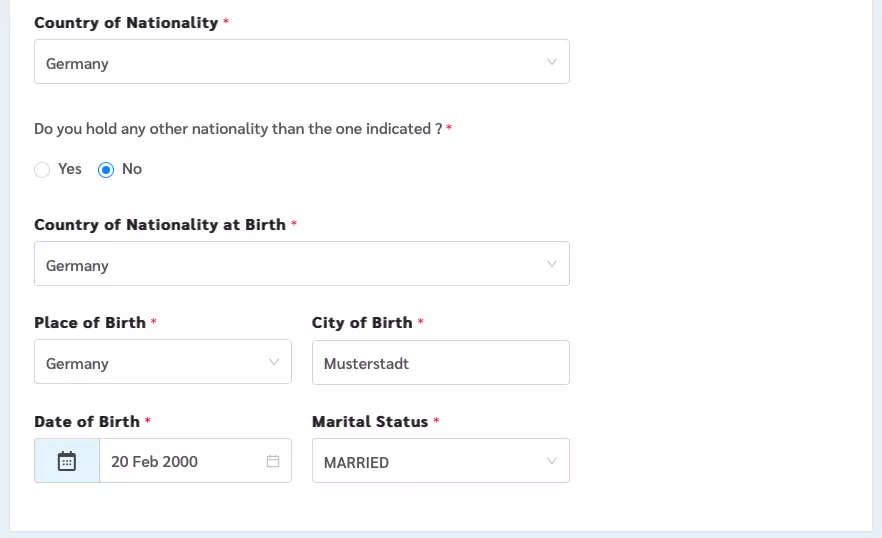Click the small calendar icon inside date field
The height and width of the screenshot is (538, 882).
pos(273,461)
